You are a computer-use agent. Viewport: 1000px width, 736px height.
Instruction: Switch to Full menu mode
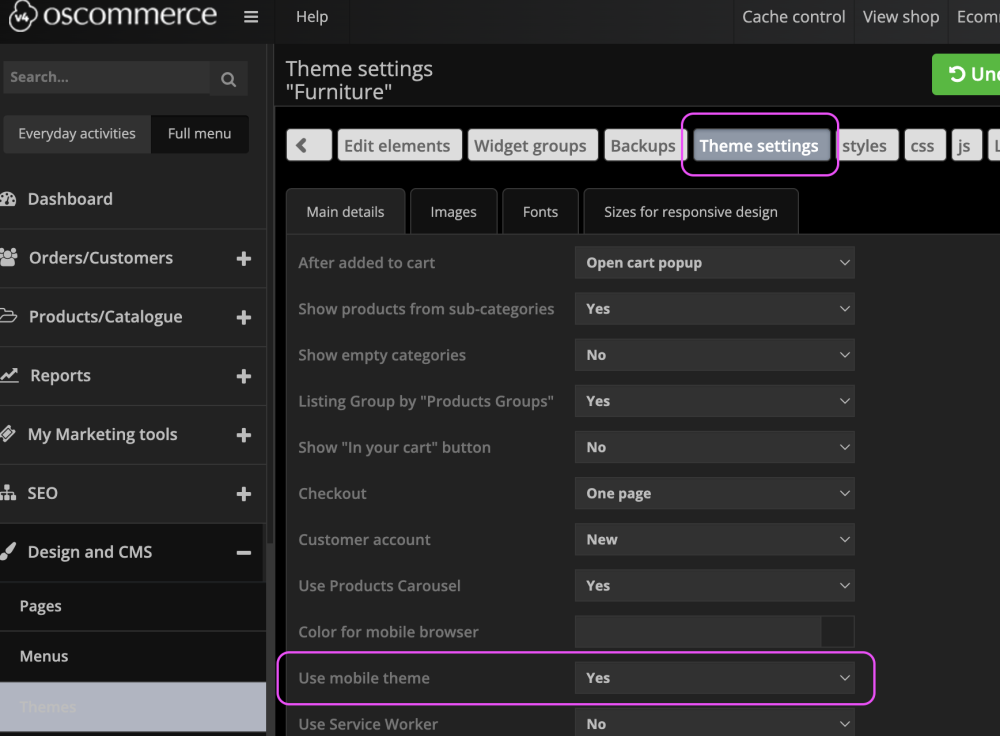pyautogui.click(x=199, y=134)
